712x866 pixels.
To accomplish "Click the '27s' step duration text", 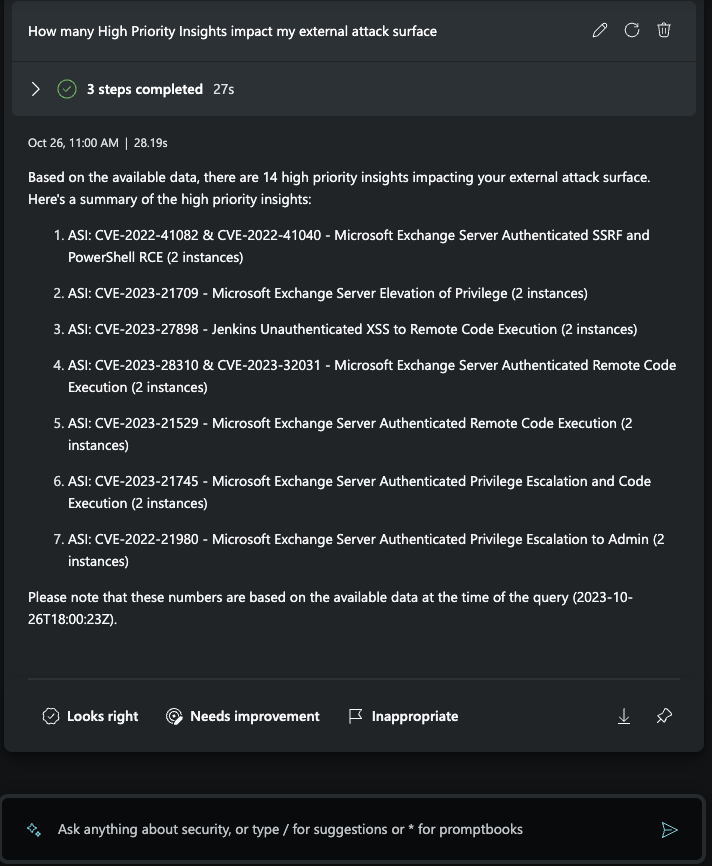I will coord(224,89).
